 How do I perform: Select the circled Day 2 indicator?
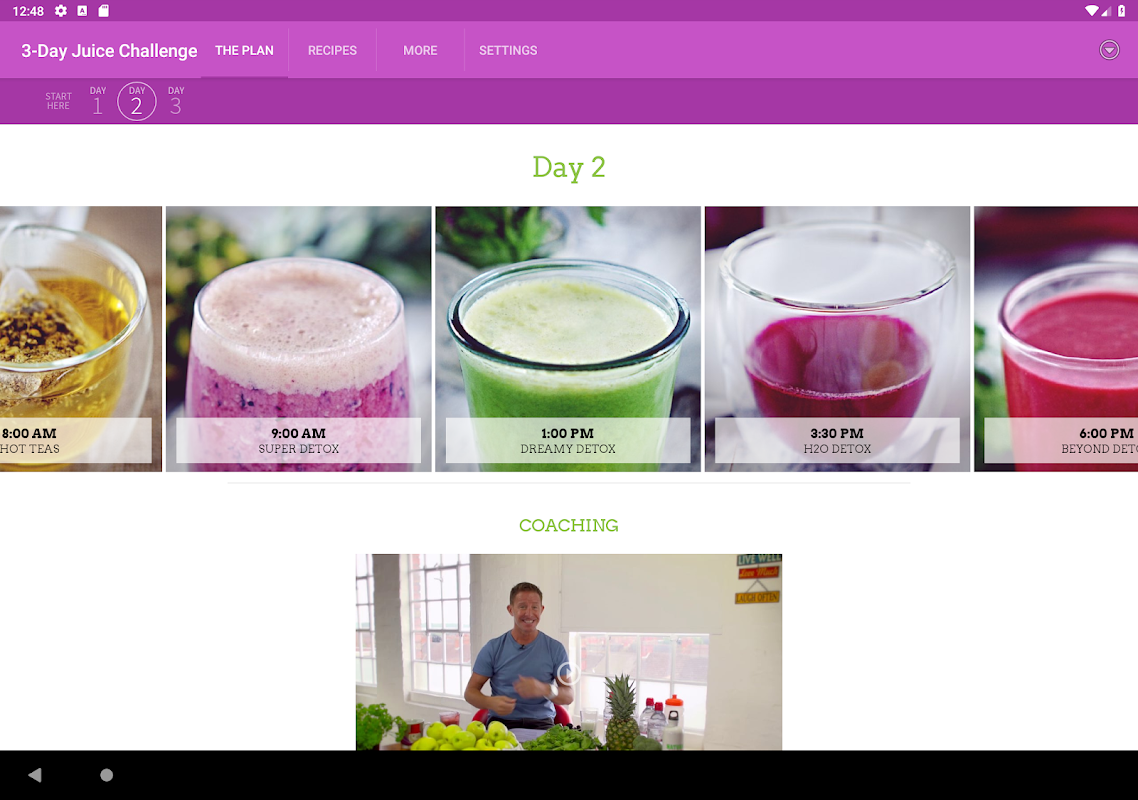[136, 101]
